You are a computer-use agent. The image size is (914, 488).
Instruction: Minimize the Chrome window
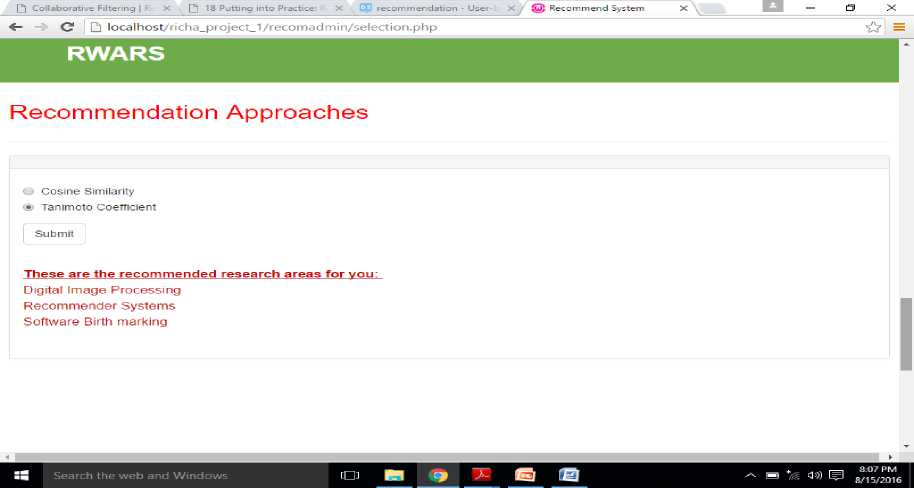point(810,8)
